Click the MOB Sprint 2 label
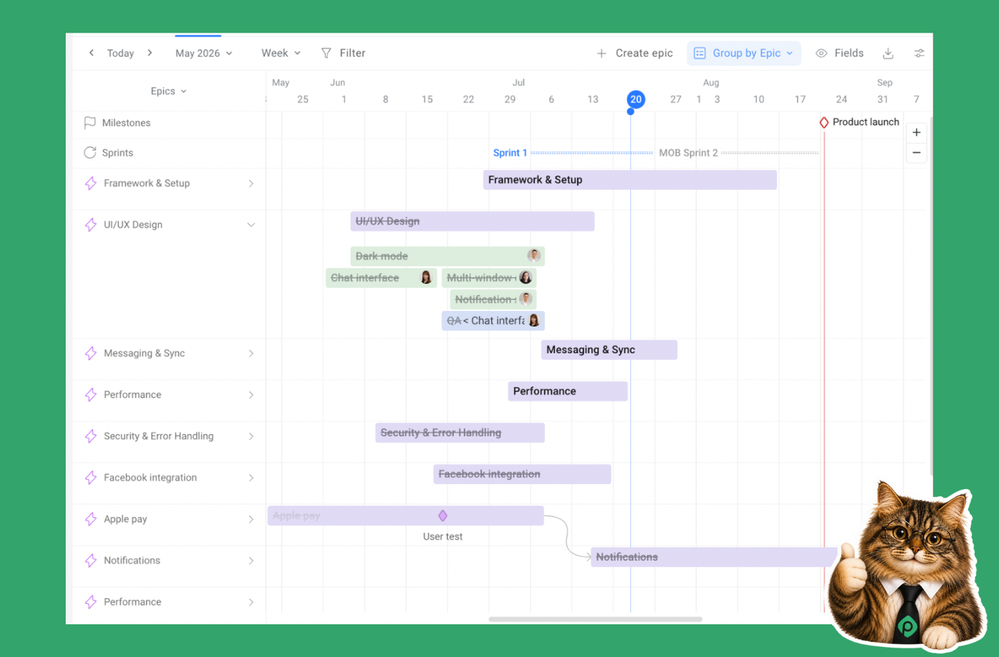This screenshot has width=999, height=657. point(688,153)
